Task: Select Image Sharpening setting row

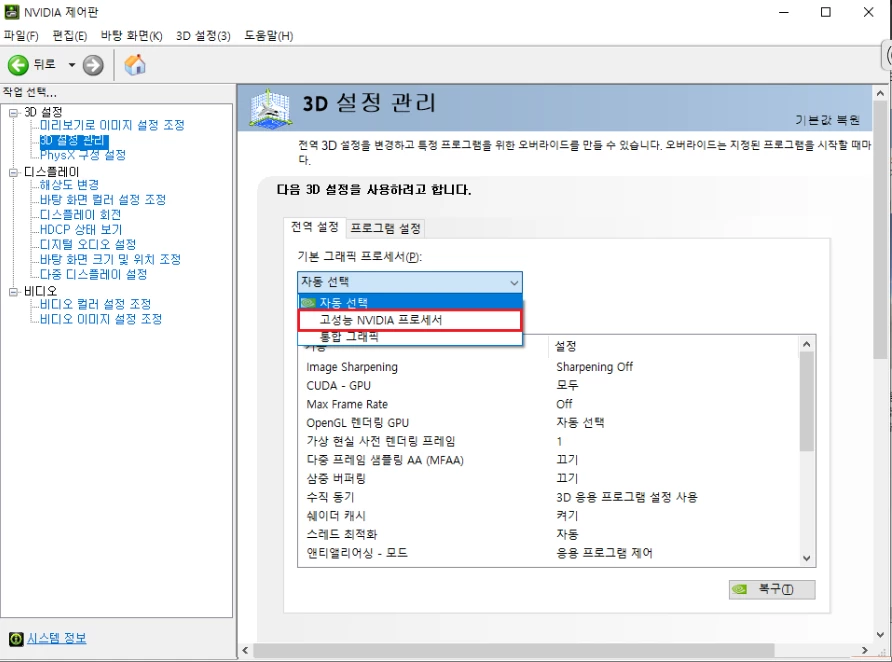Action: click(x=548, y=367)
